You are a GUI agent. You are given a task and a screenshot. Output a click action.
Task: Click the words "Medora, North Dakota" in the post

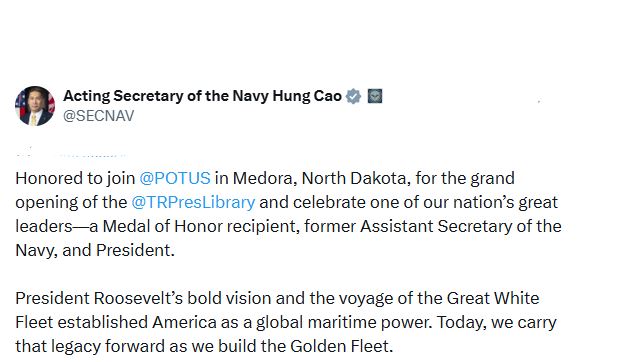pyautogui.click(x=322, y=179)
